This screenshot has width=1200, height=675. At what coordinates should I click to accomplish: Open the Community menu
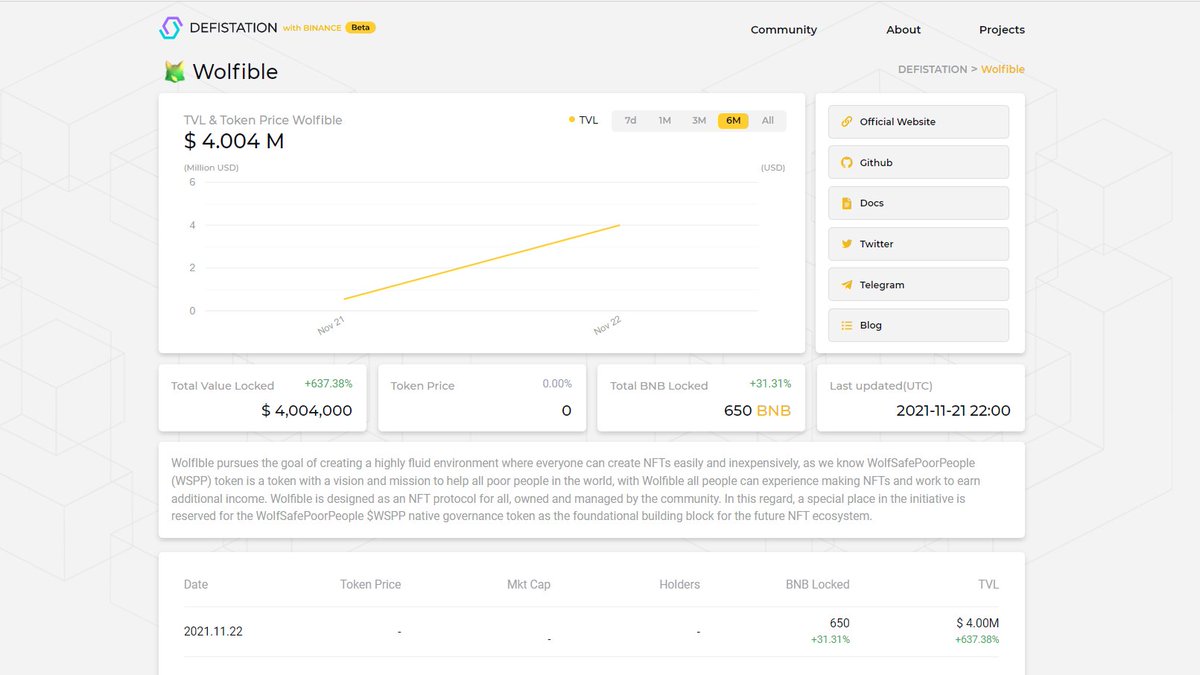click(784, 30)
